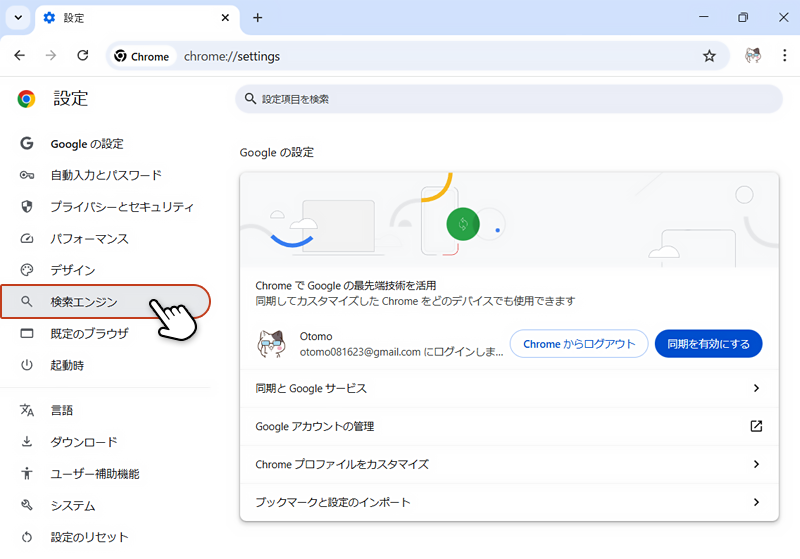Screen dimensions: 800x559
Task: Open a new tab with plus button
Action: click(258, 18)
